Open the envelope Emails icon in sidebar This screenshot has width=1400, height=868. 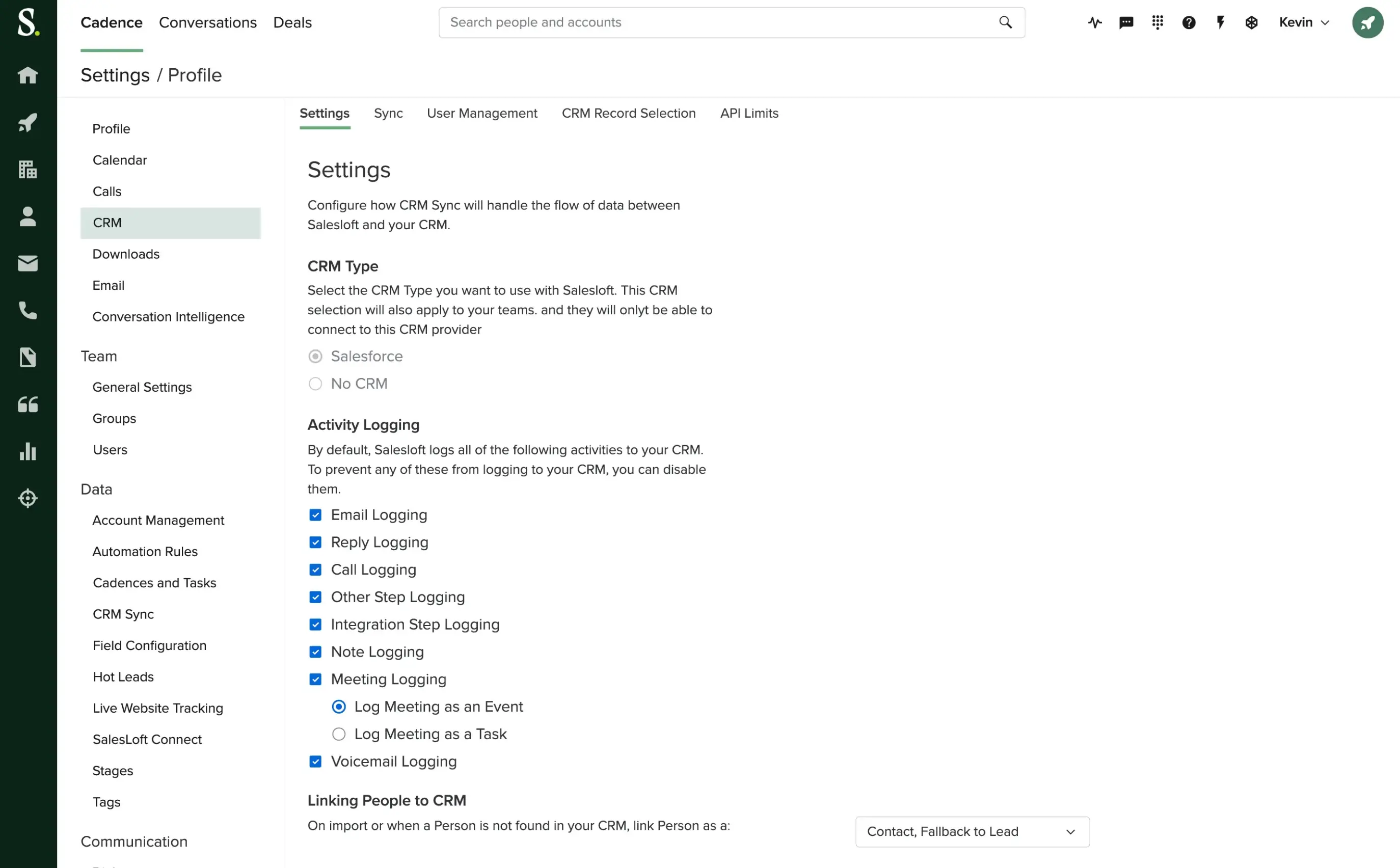tap(28, 263)
